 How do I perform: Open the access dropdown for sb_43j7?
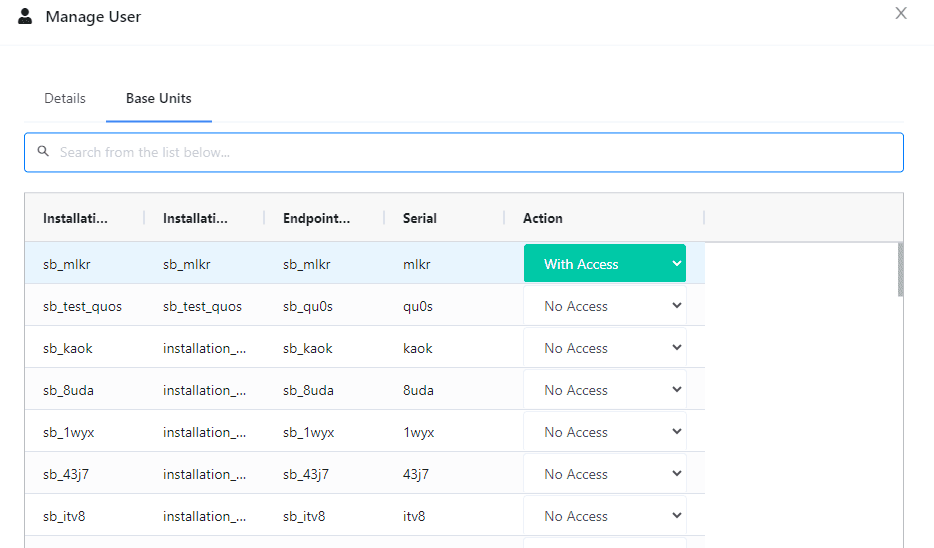click(x=605, y=474)
